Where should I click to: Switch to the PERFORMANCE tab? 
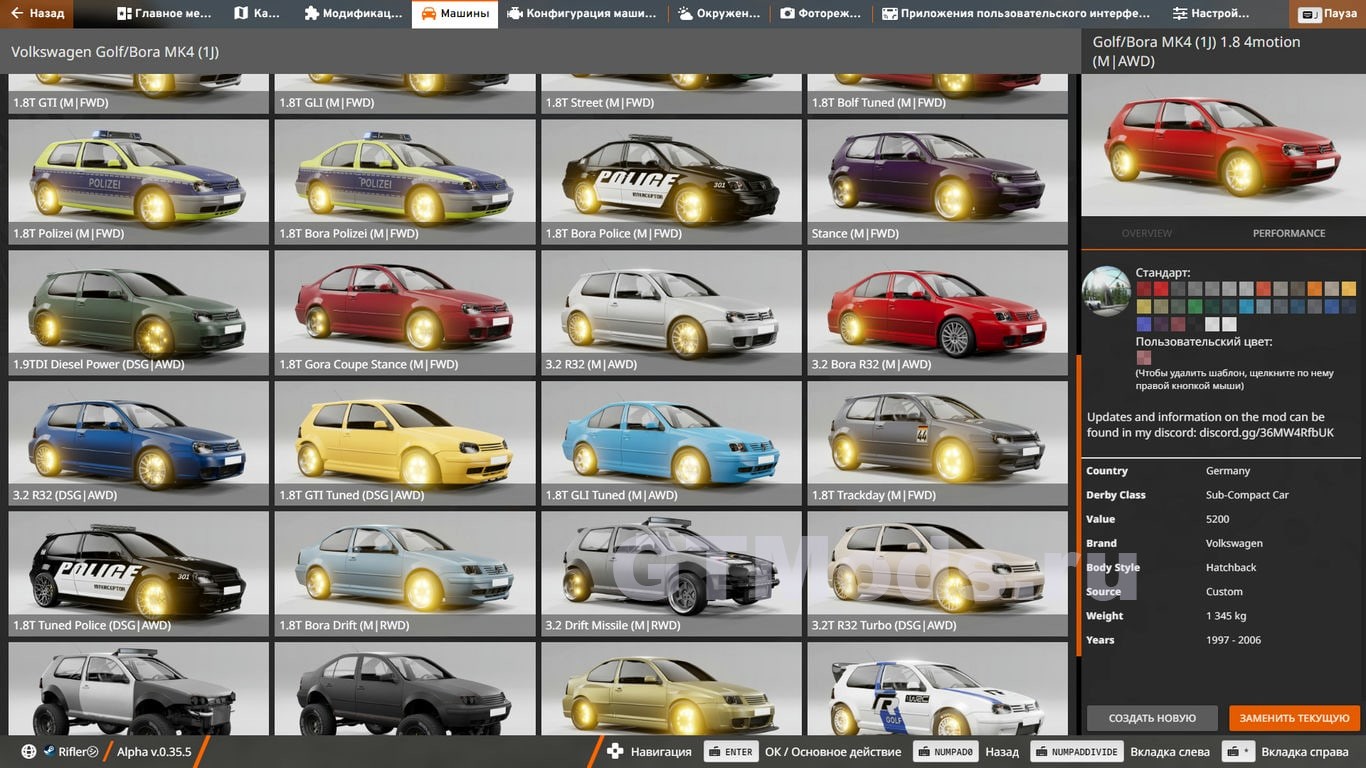[x=1289, y=233]
